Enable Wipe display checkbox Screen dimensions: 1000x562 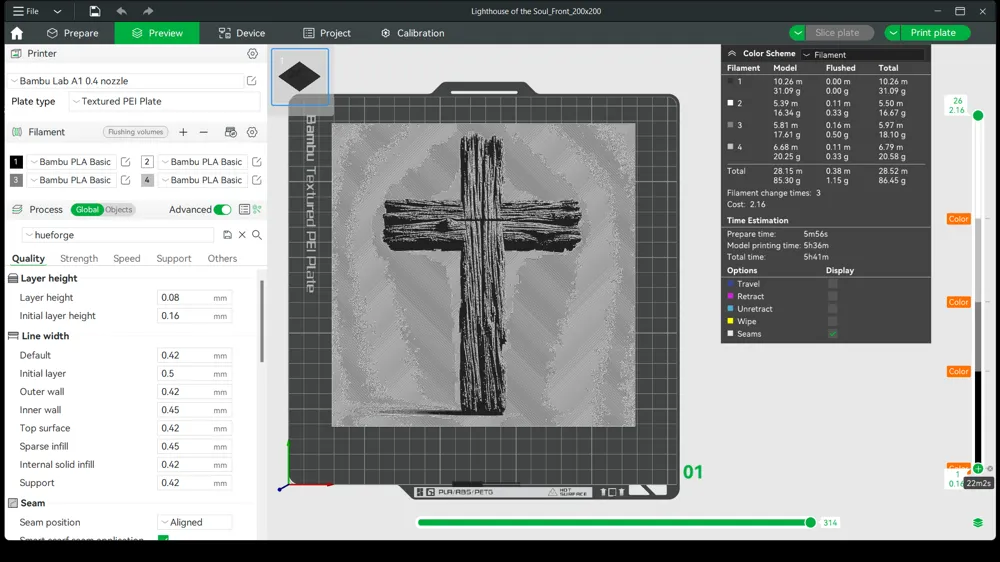832,322
